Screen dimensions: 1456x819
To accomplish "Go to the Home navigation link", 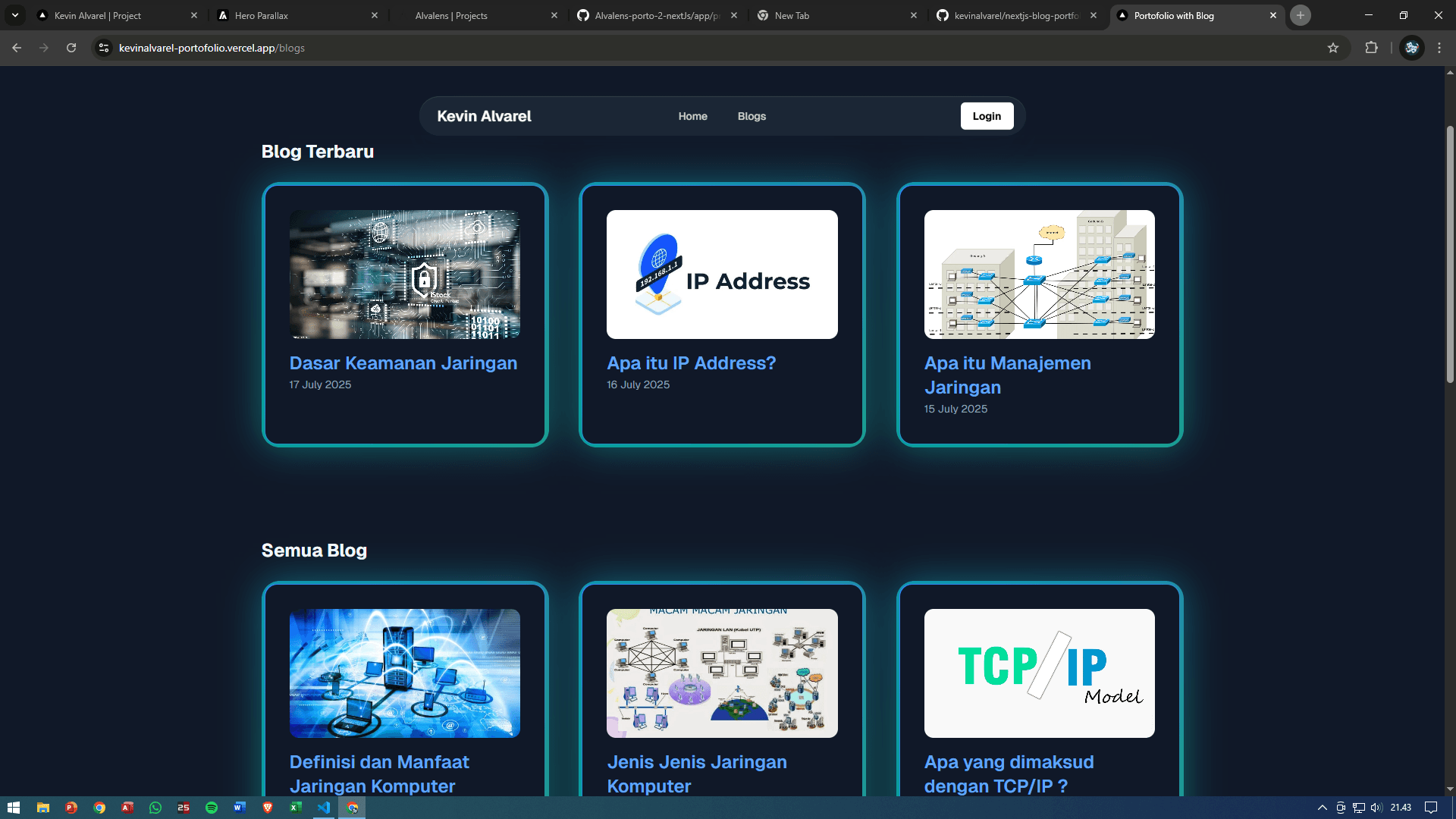I will coord(692,116).
